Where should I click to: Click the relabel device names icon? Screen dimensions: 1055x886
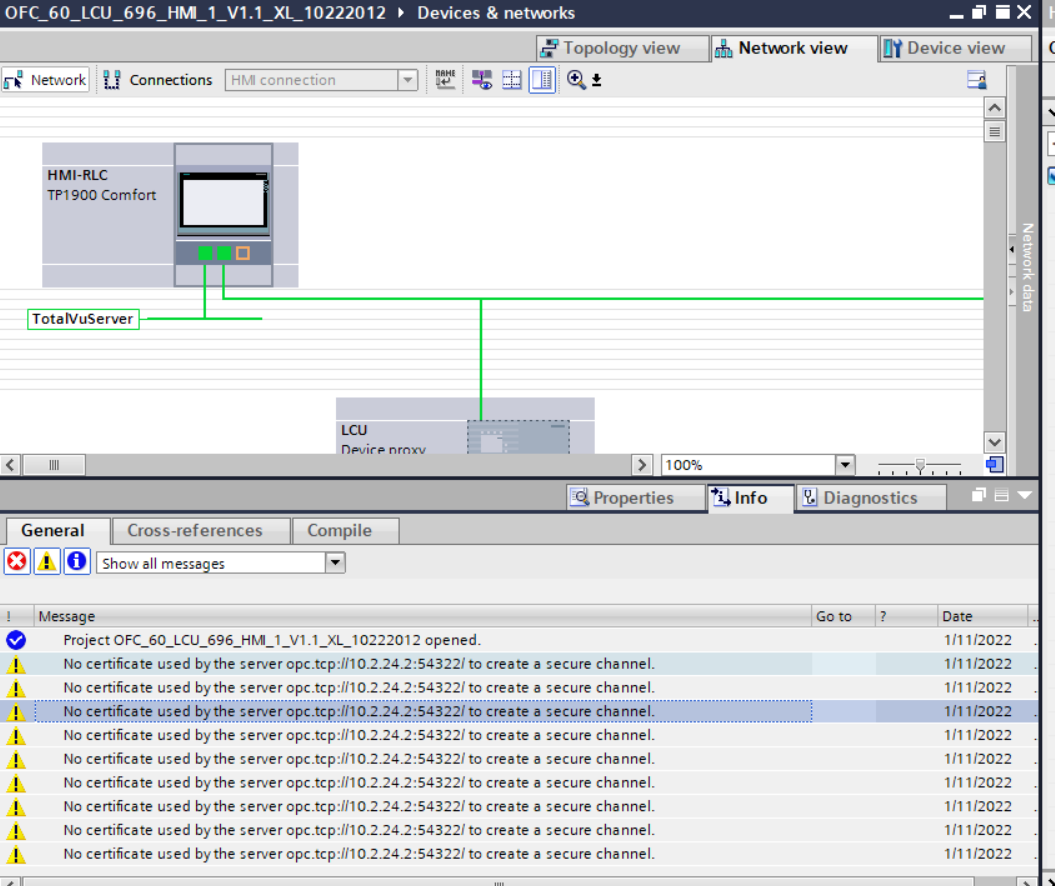(x=445, y=80)
